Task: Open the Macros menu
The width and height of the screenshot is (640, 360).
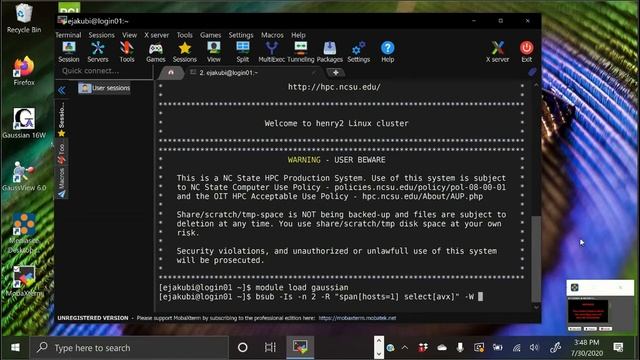Action: click(x=272, y=35)
